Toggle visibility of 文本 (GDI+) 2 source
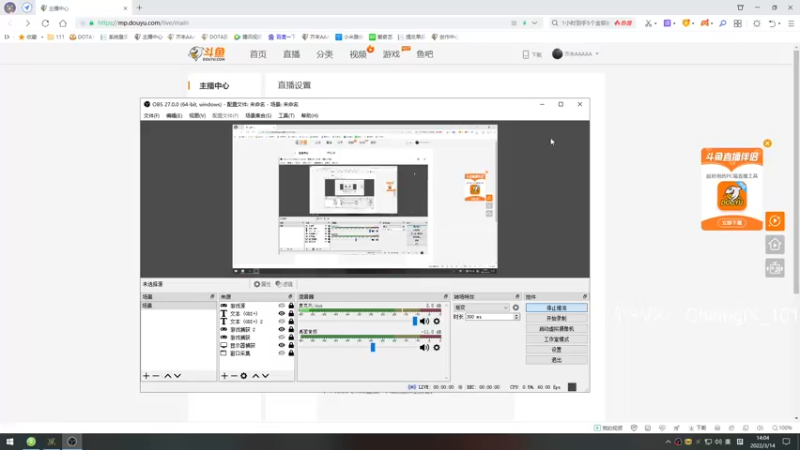Image resolution: width=800 pixels, height=450 pixels. point(282,321)
